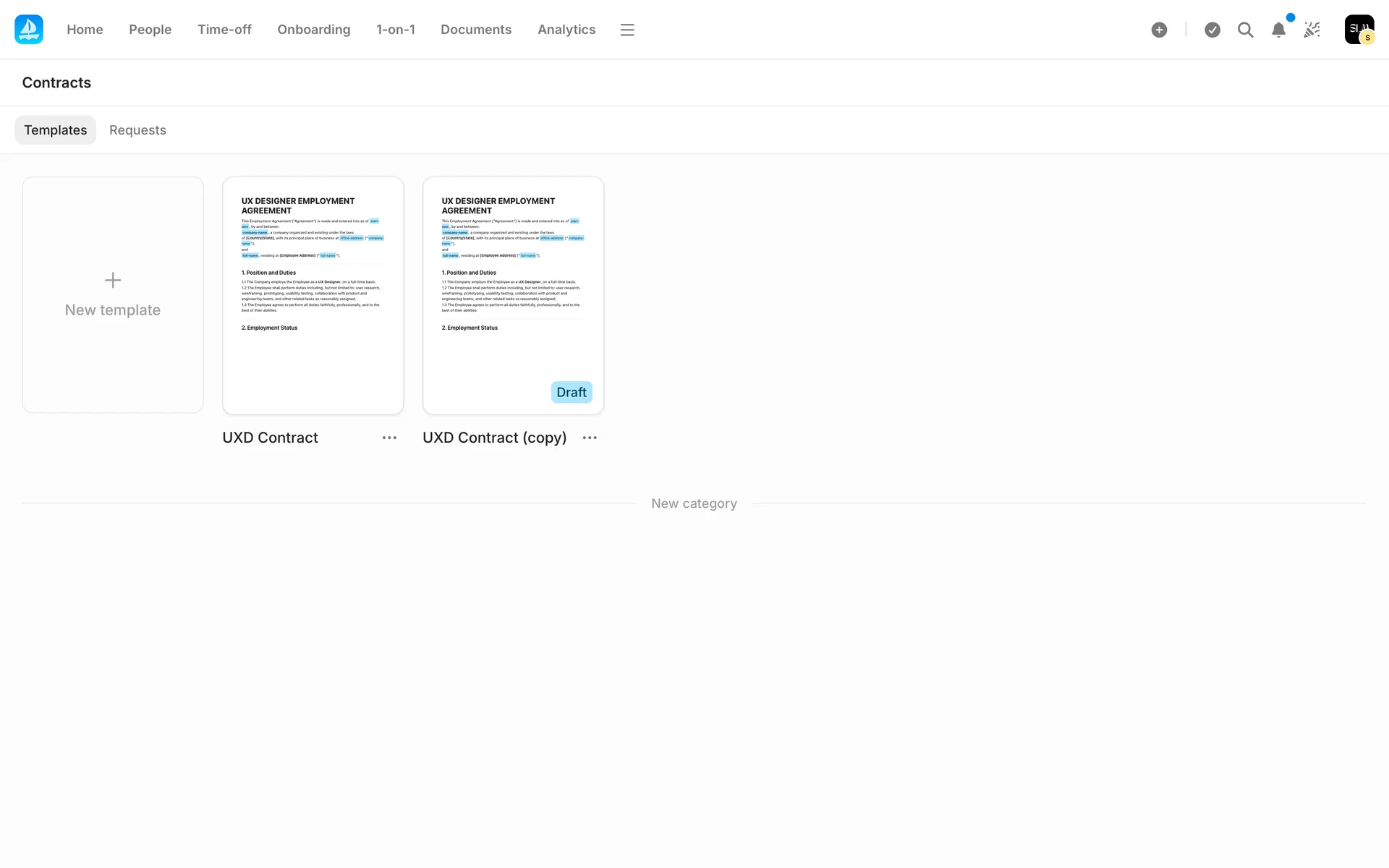
Task: Navigate to Analytics in top nav
Action: coord(566,30)
